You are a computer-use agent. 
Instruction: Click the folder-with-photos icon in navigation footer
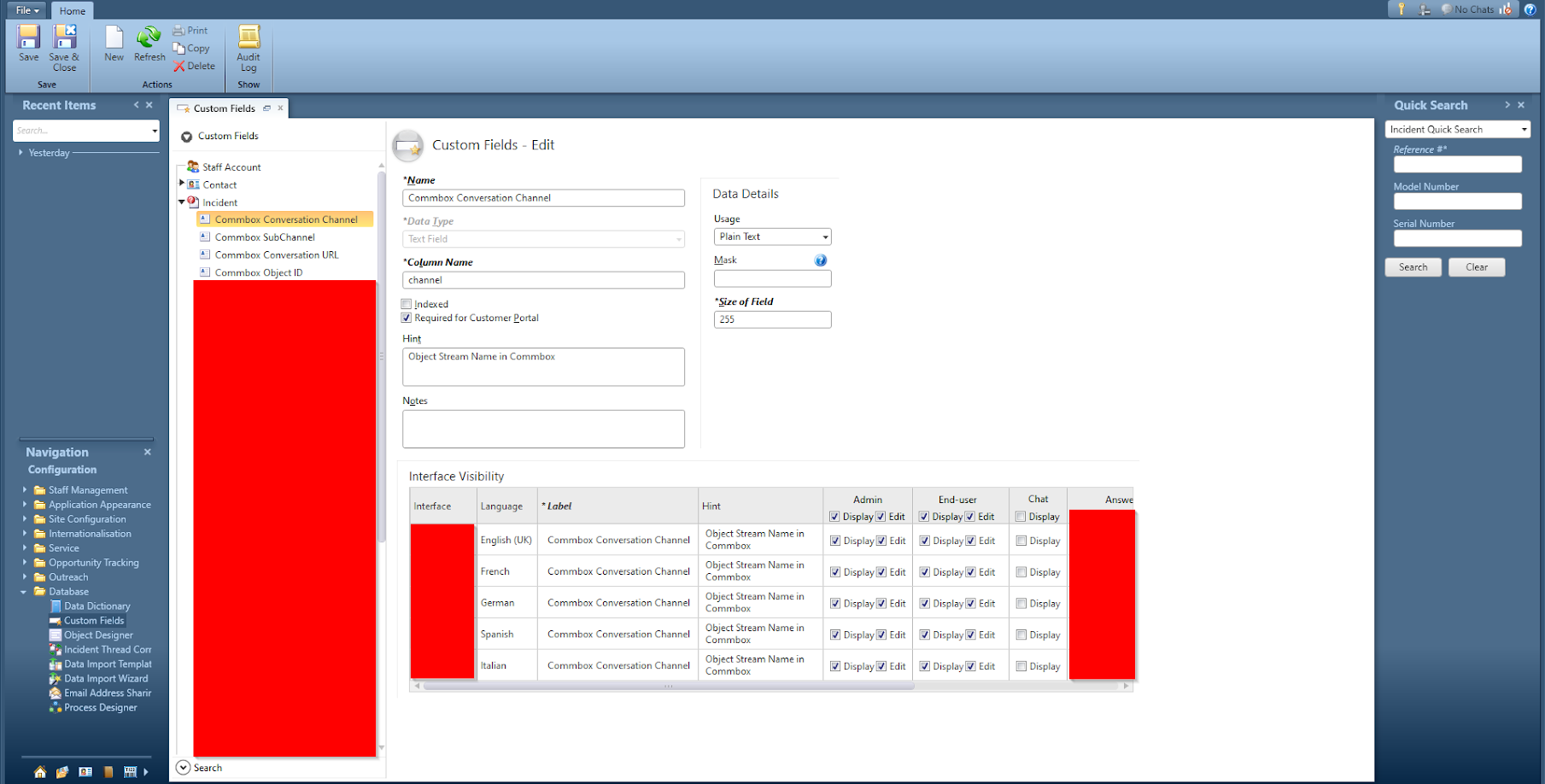62,772
